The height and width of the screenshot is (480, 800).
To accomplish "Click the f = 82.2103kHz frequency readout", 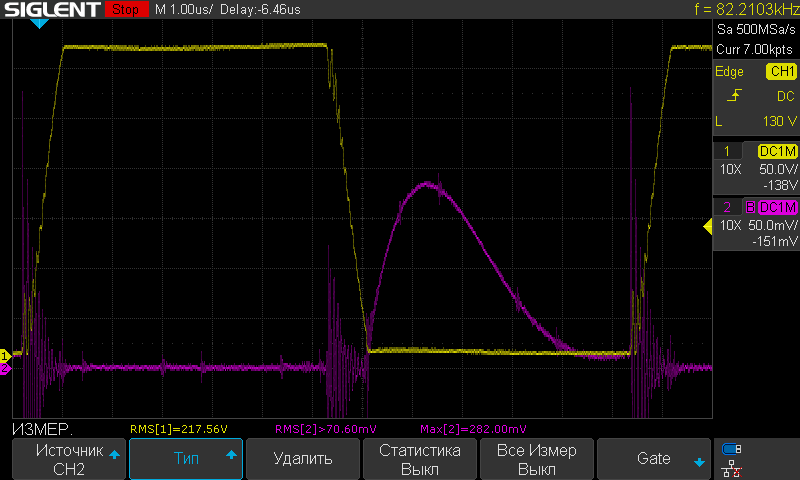I will 747,9.
